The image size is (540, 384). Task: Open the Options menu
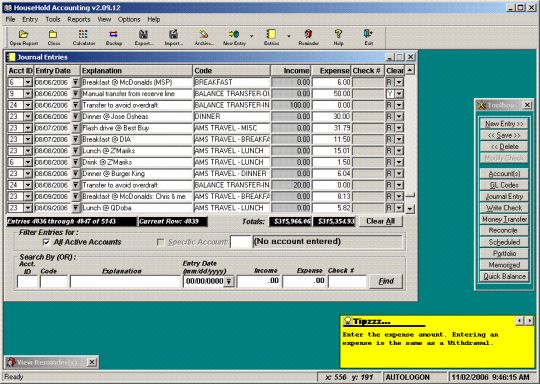coord(129,20)
